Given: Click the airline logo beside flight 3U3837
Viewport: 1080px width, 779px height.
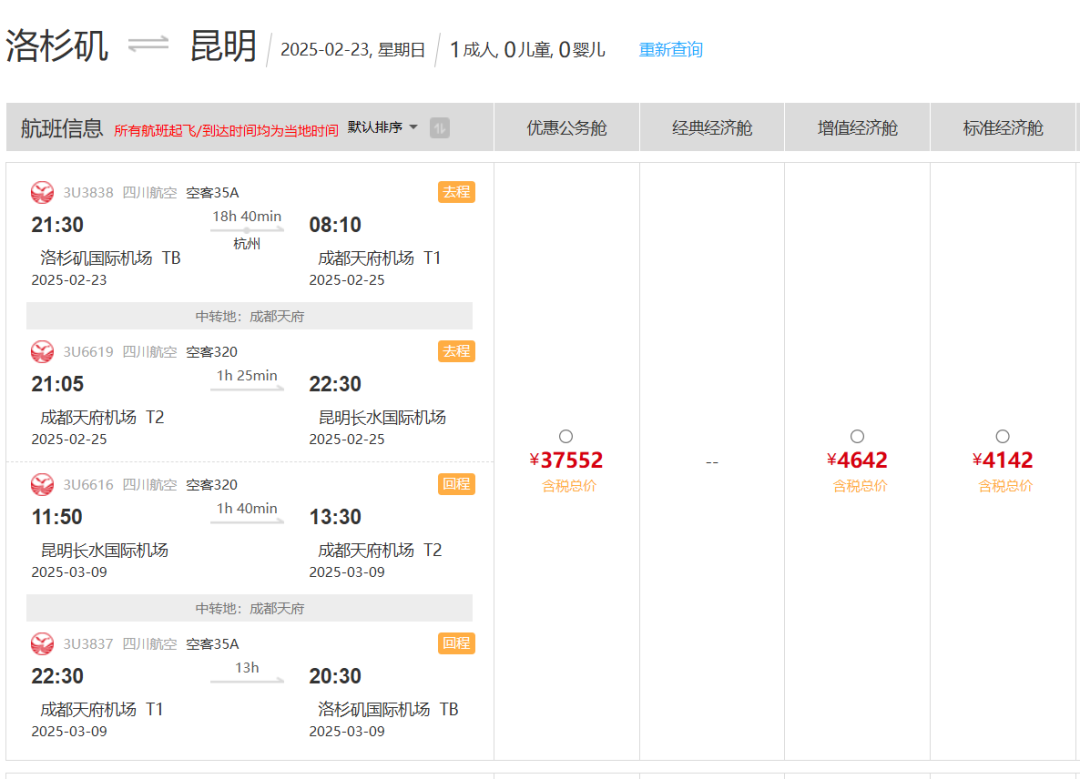Looking at the screenshot, I should point(42,643).
